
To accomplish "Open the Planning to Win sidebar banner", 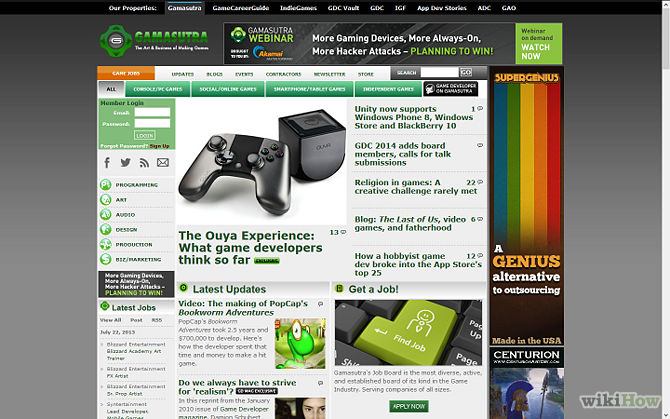I will [x=136, y=284].
